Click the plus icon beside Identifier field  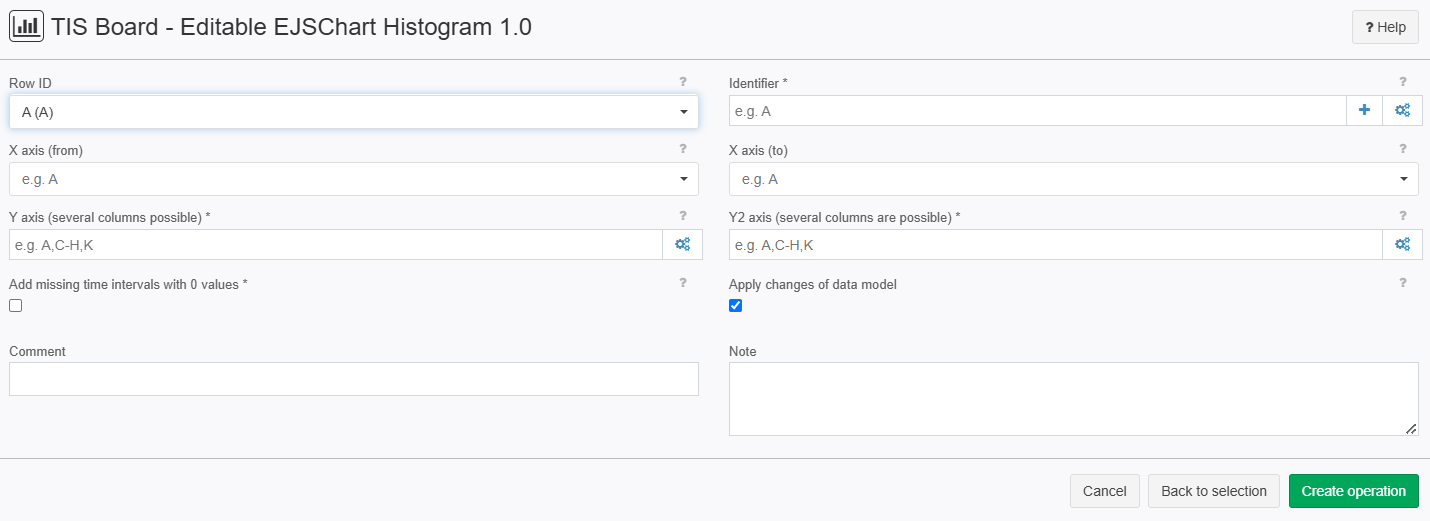[x=1364, y=111]
